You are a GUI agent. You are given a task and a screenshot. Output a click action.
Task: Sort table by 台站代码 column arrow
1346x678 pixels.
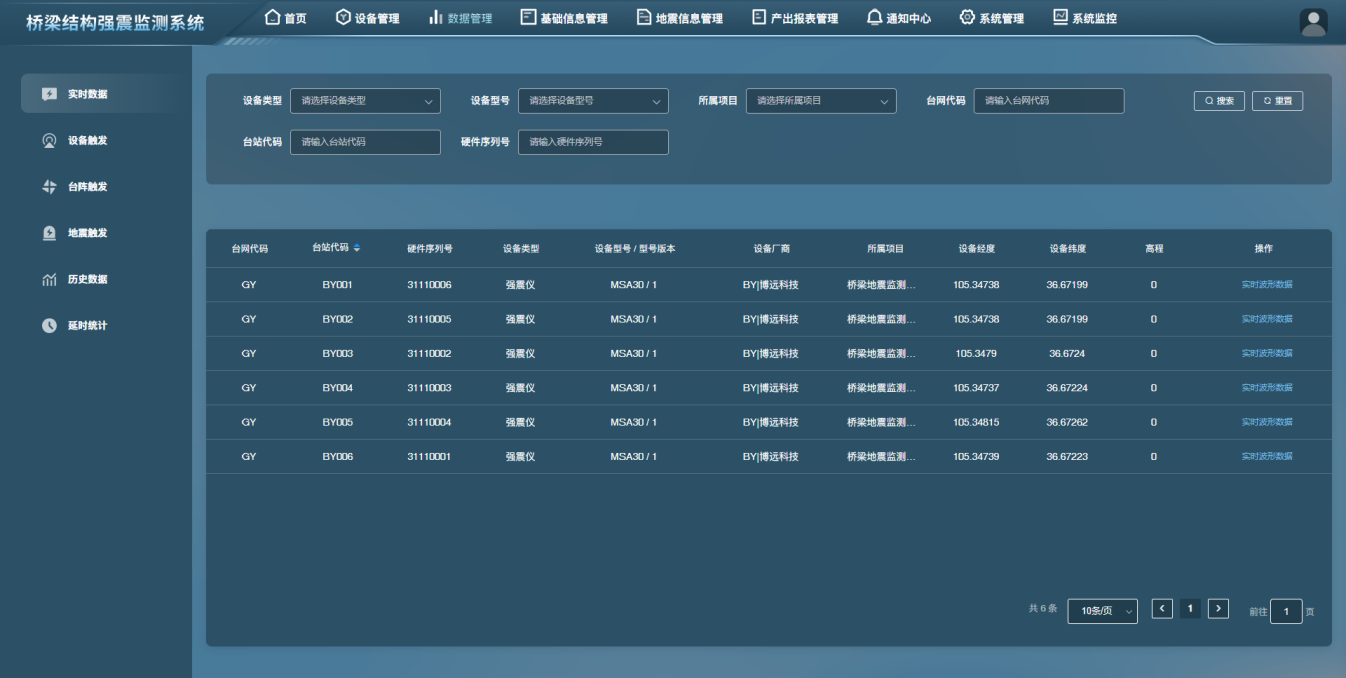pyautogui.click(x=357, y=248)
